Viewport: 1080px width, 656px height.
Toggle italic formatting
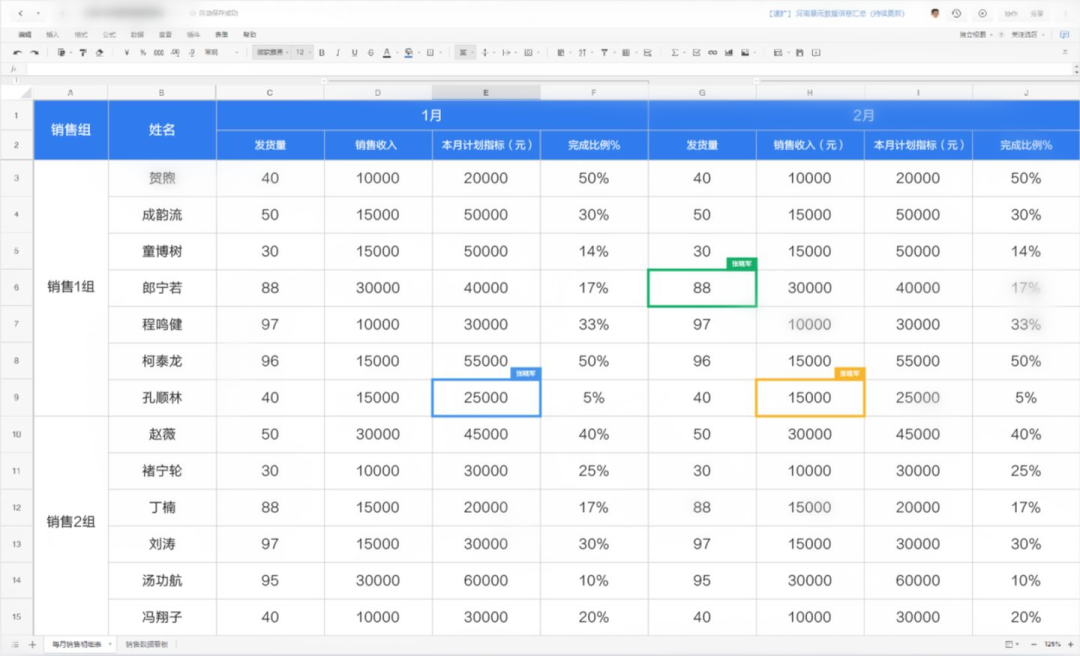pyautogui.click(x=338, y=52)
